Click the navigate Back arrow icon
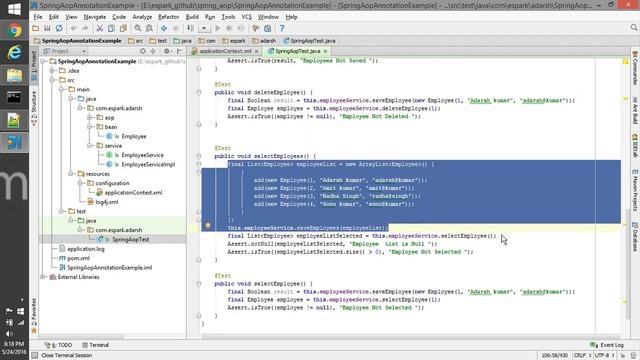640x360 pixels. tap(164, 28)
